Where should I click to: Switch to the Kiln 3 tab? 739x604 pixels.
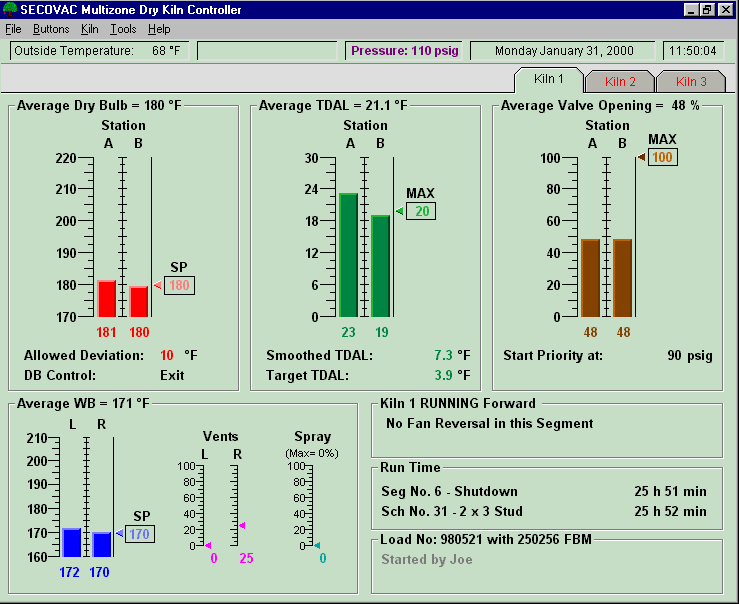click(691, 82)
